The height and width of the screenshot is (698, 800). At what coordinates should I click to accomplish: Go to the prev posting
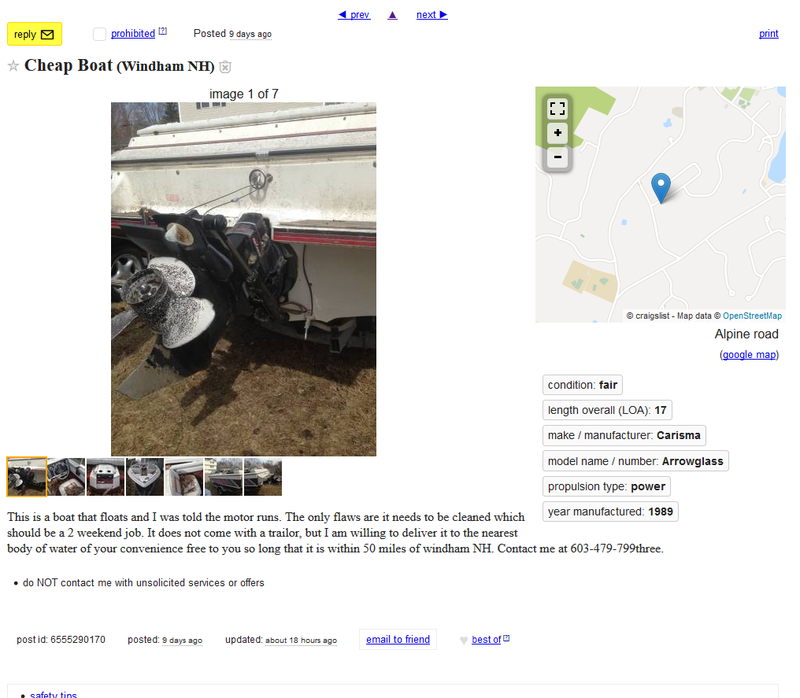click(354, 15)
